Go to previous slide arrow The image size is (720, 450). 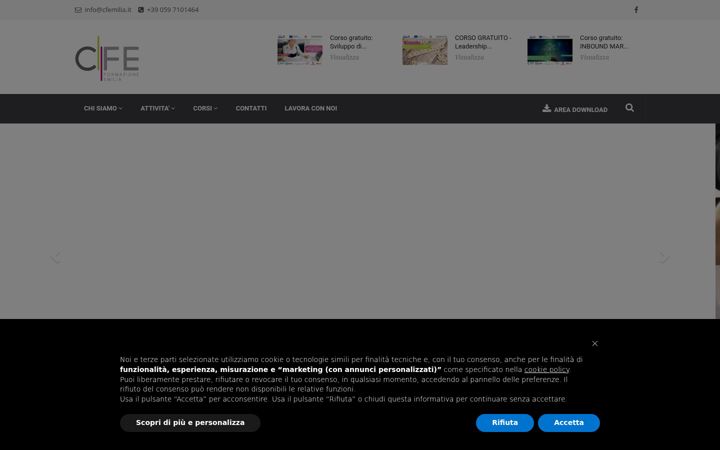[x=56, y=257]
